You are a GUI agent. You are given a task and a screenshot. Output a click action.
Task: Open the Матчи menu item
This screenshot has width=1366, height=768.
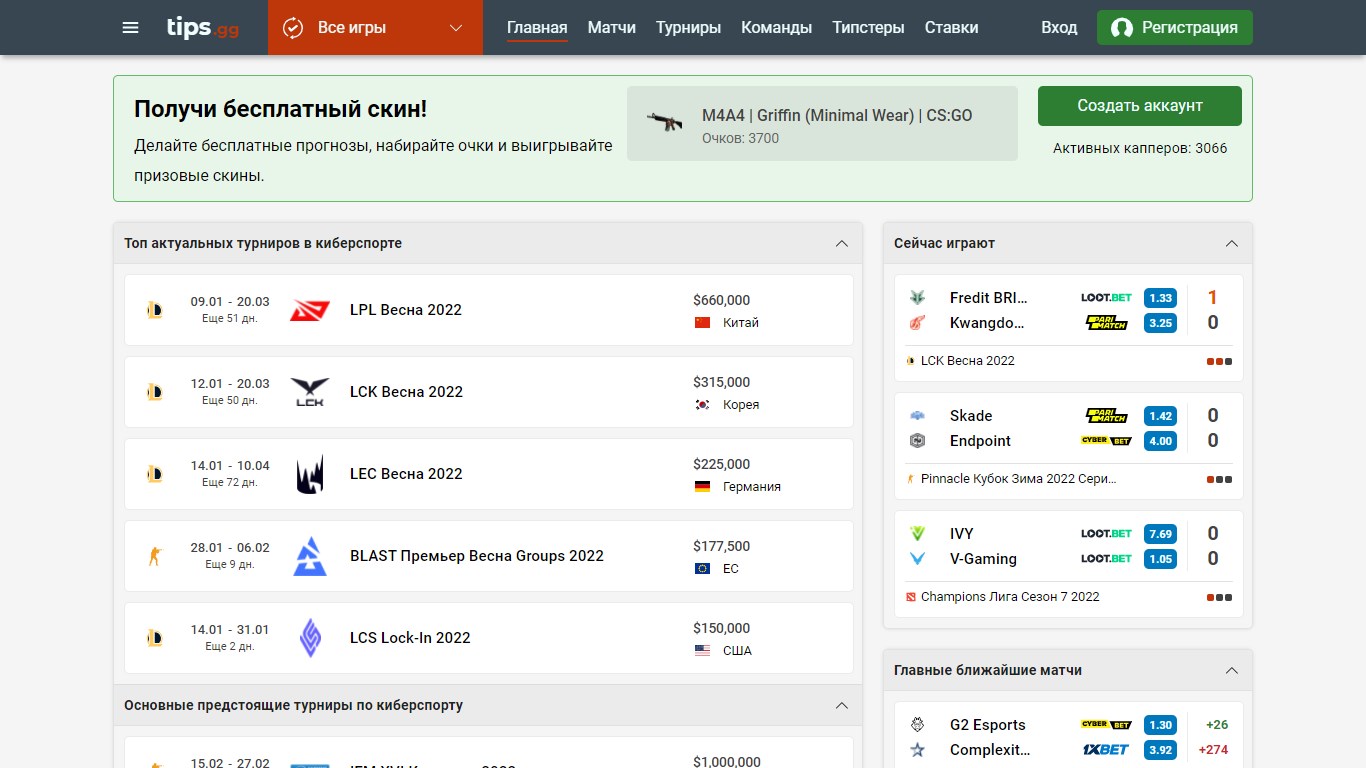612,28
